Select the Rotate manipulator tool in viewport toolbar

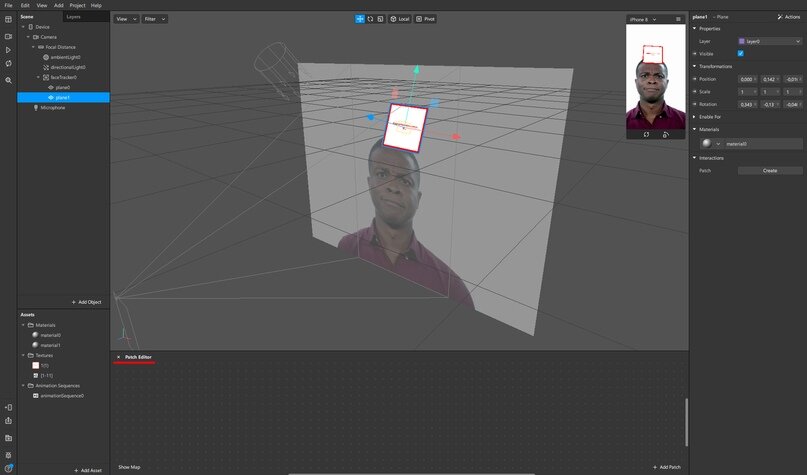click(370, 19)
